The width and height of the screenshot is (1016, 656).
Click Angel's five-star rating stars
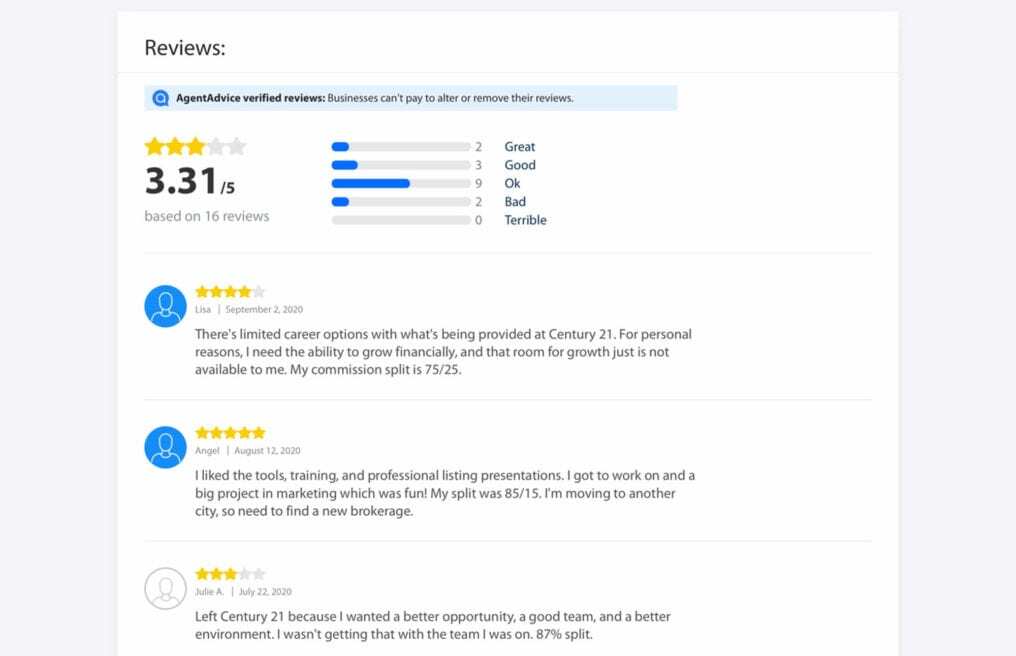(x=230, y=433)
